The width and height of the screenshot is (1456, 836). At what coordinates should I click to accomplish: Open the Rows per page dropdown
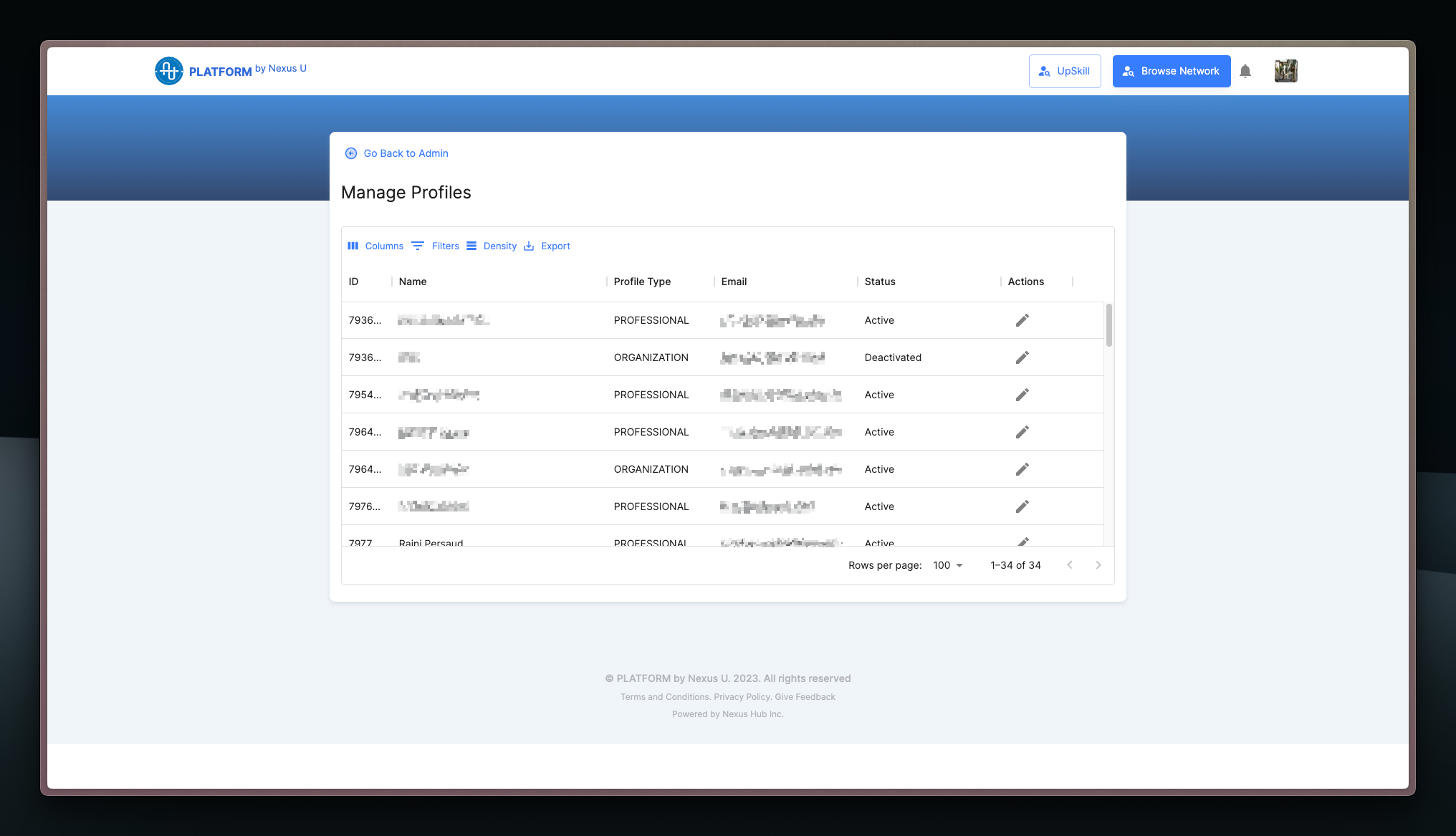click(947, 565)
